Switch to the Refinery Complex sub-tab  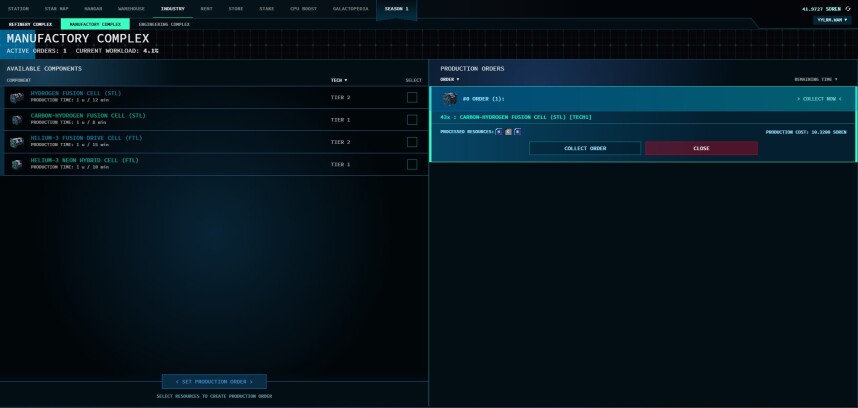(x=31, y=24)
